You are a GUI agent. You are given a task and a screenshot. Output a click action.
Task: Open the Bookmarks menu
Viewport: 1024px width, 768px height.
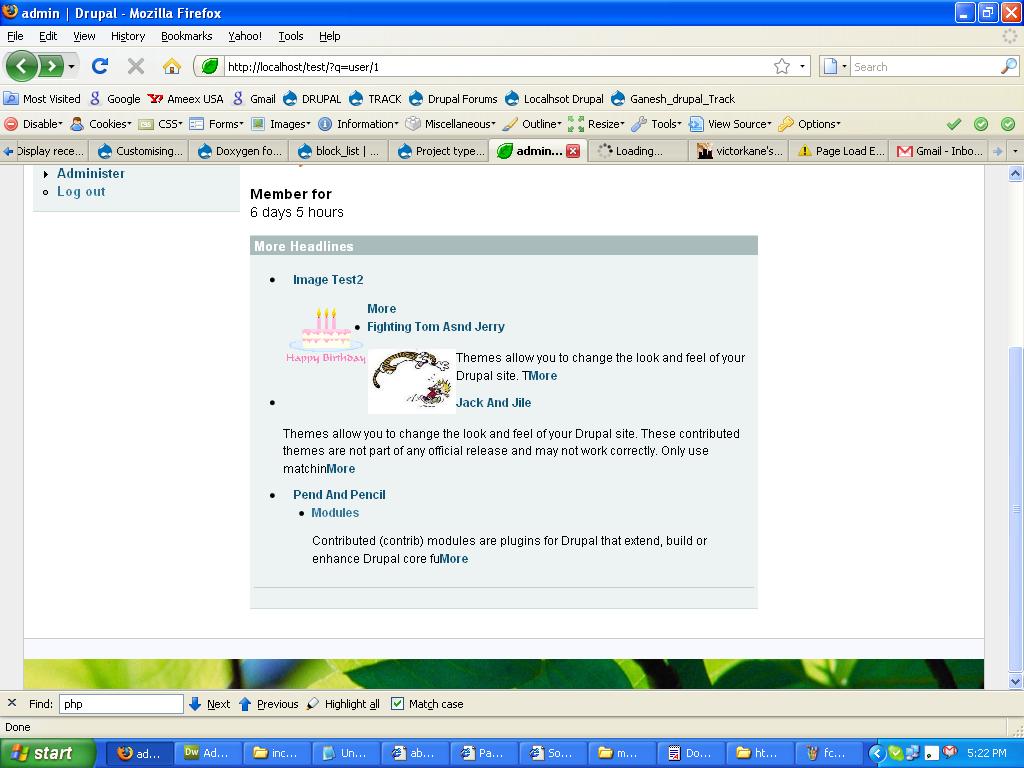[x=186, y=36]
